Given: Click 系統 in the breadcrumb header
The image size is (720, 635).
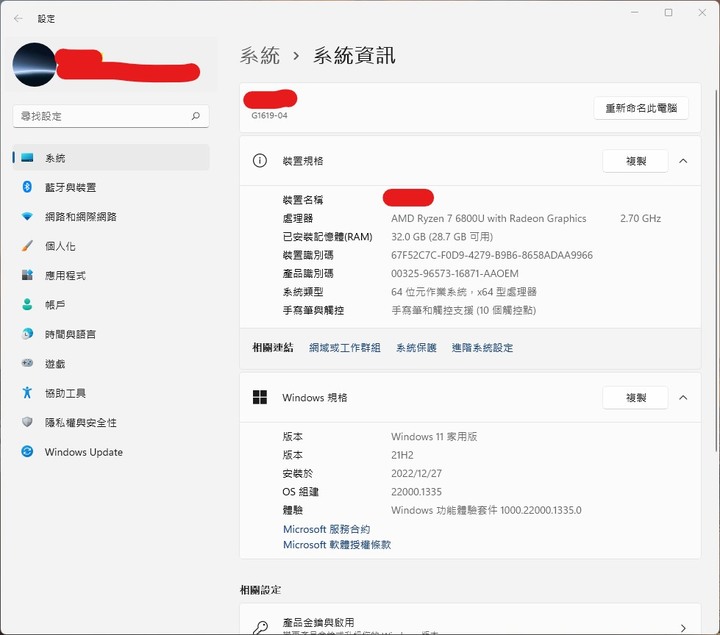Looking at the screenshot, I should 260,56.
